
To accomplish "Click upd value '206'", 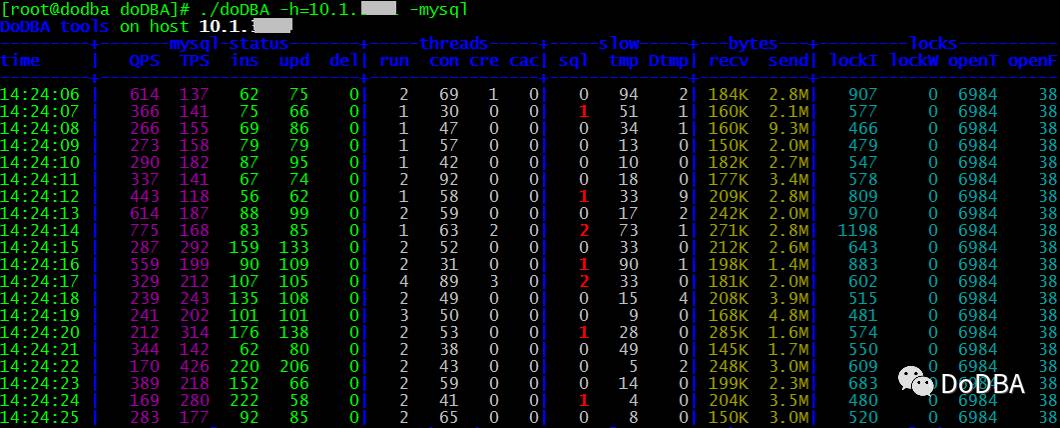I will pyautogui.click(x=295, y=366).
